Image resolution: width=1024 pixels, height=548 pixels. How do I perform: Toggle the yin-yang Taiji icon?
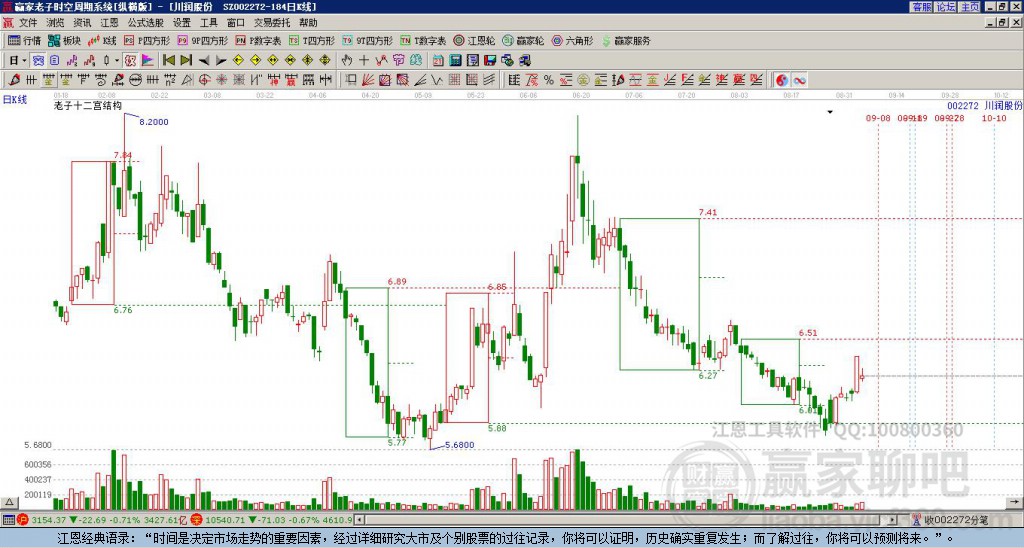782,80
